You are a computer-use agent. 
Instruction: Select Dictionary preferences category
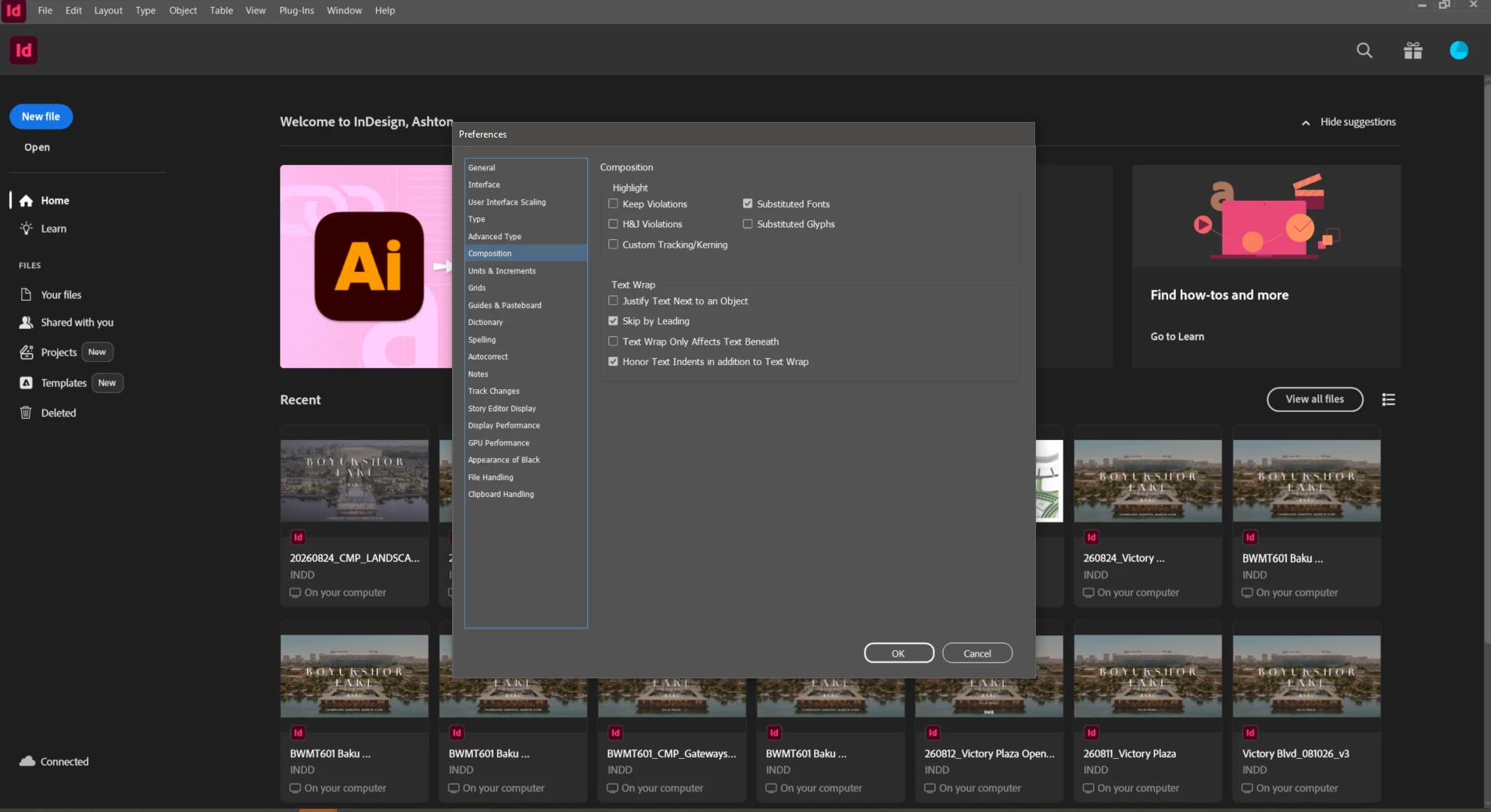click(525, 323)
